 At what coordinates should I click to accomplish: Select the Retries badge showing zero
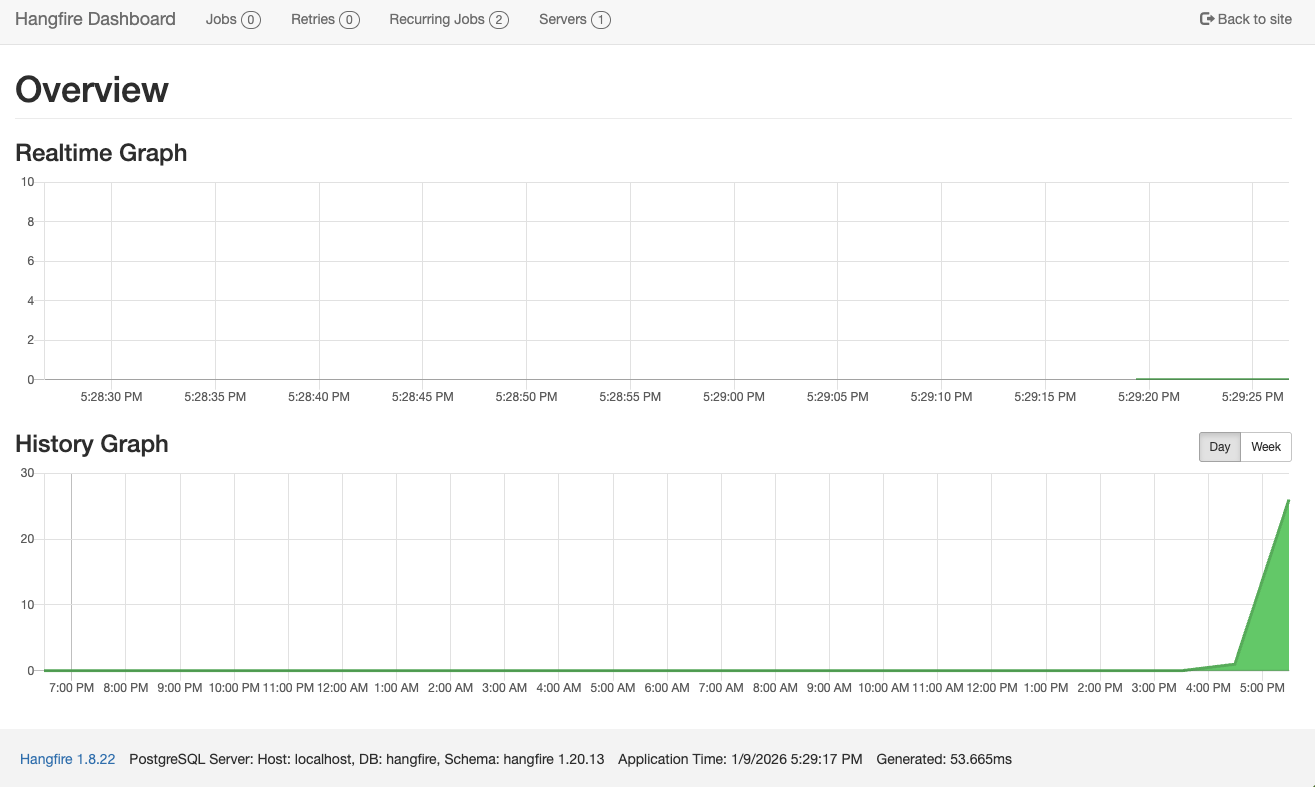(x=349, y=19)
